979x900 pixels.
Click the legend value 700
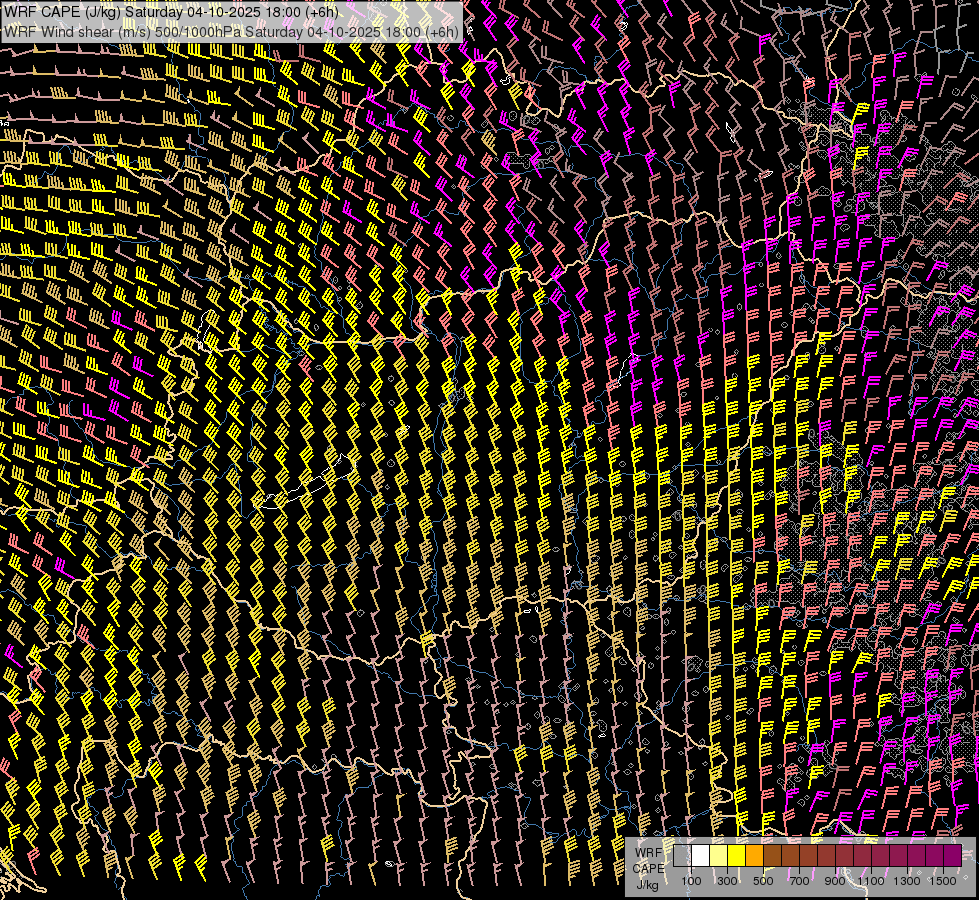click(799, 881)
